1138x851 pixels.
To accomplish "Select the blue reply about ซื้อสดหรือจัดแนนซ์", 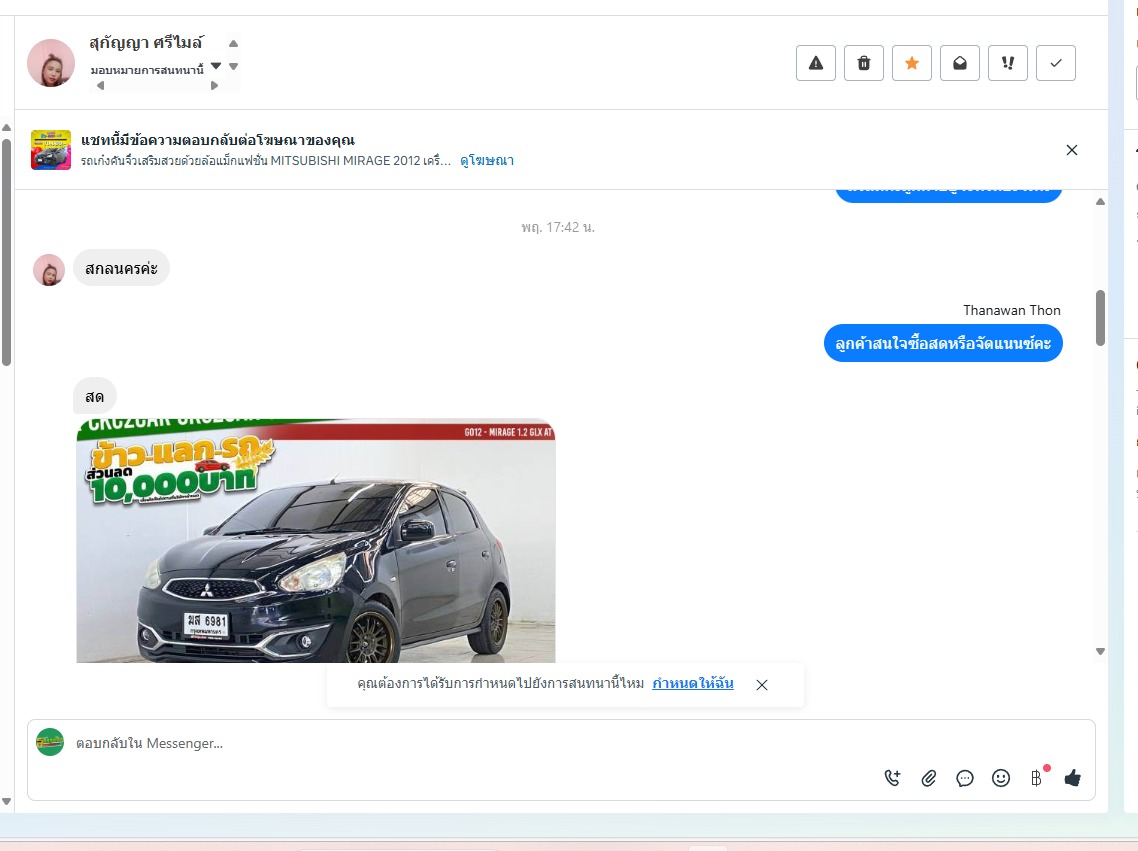I will pos(943,343).
